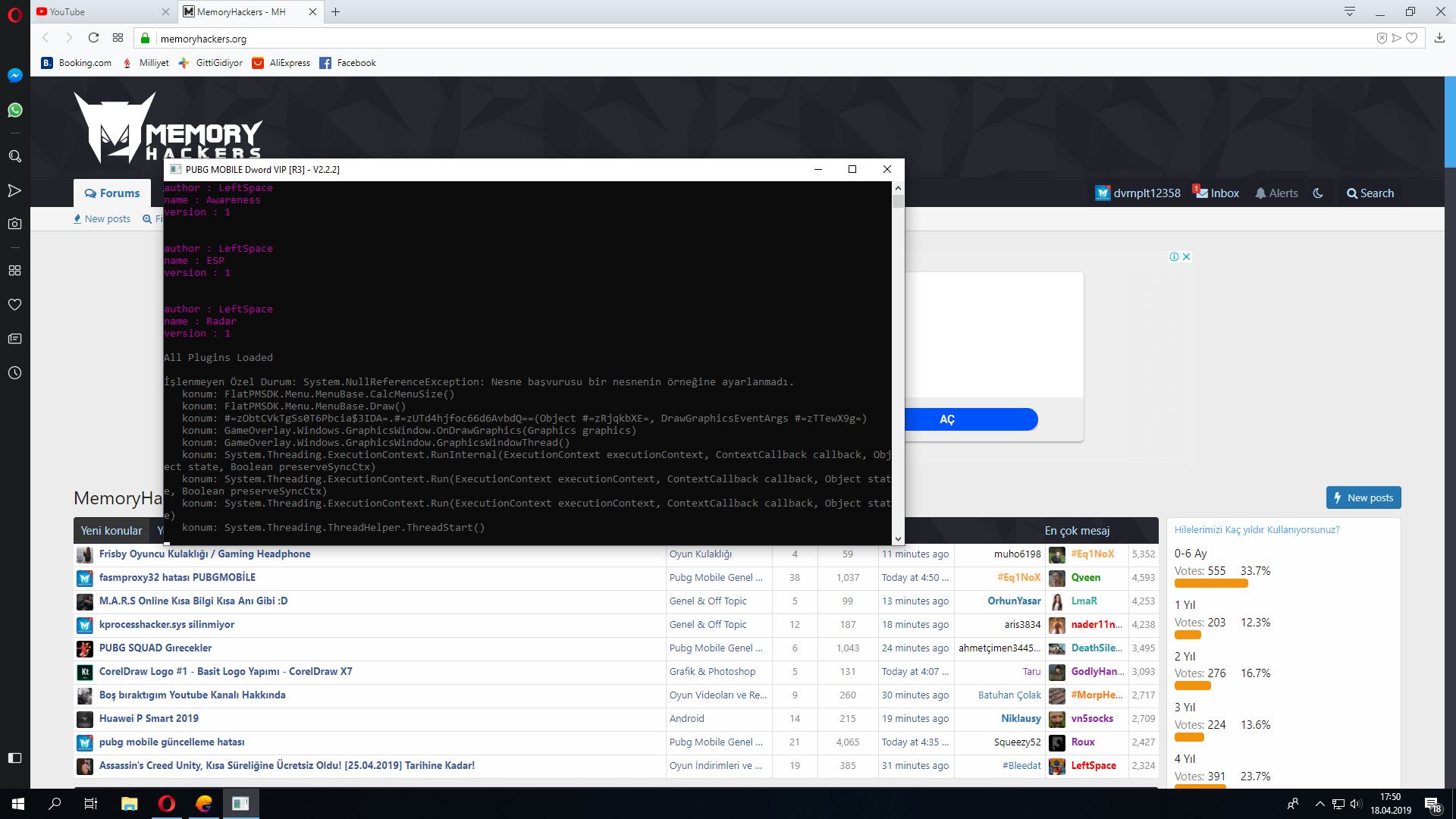The width and height of the screenshot is (1456, 819).
Task: Click the MemoryHackers logo
Action: [168, 127]
